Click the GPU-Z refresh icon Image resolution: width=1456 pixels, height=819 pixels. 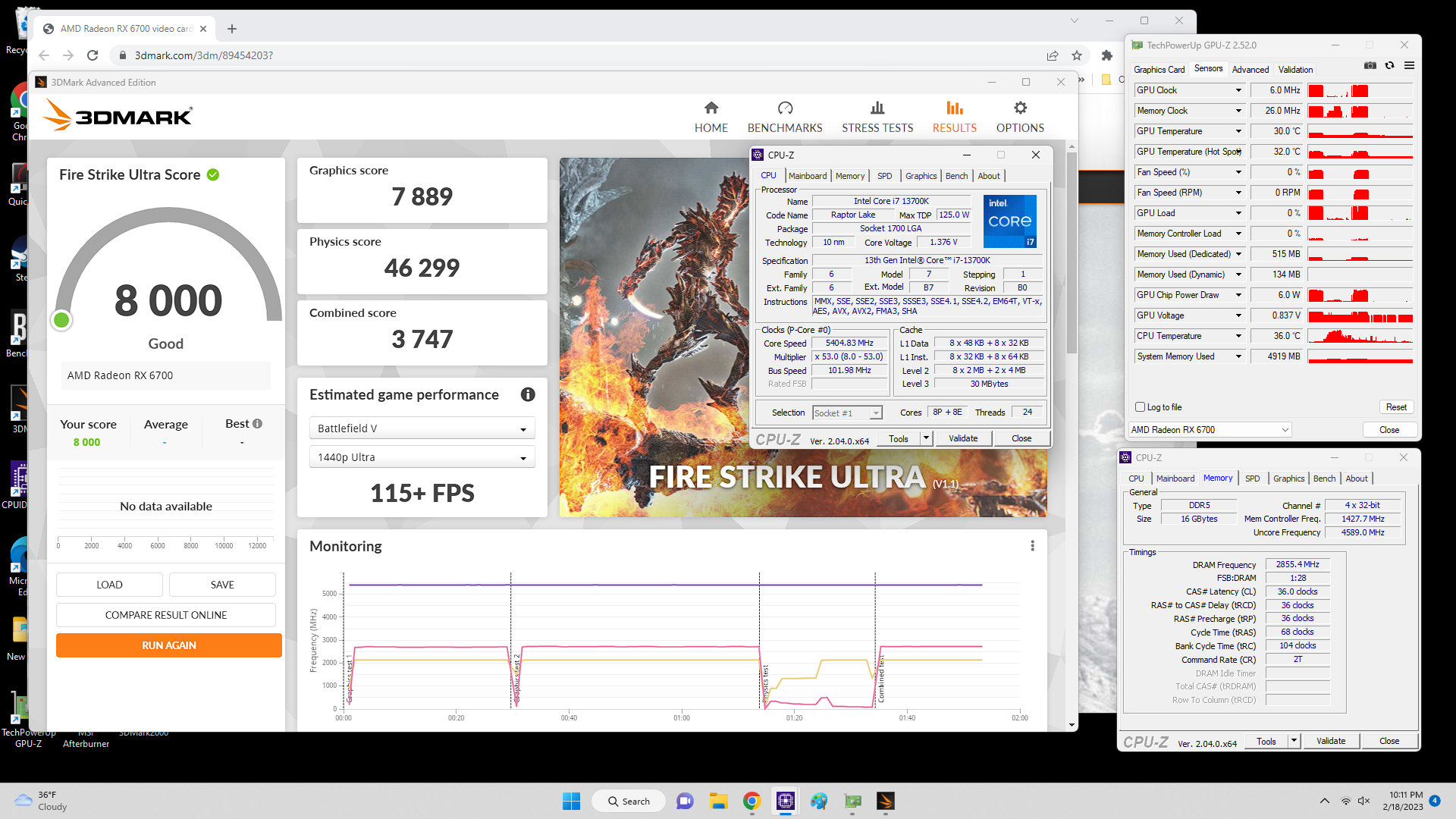tap(1389, 66)
